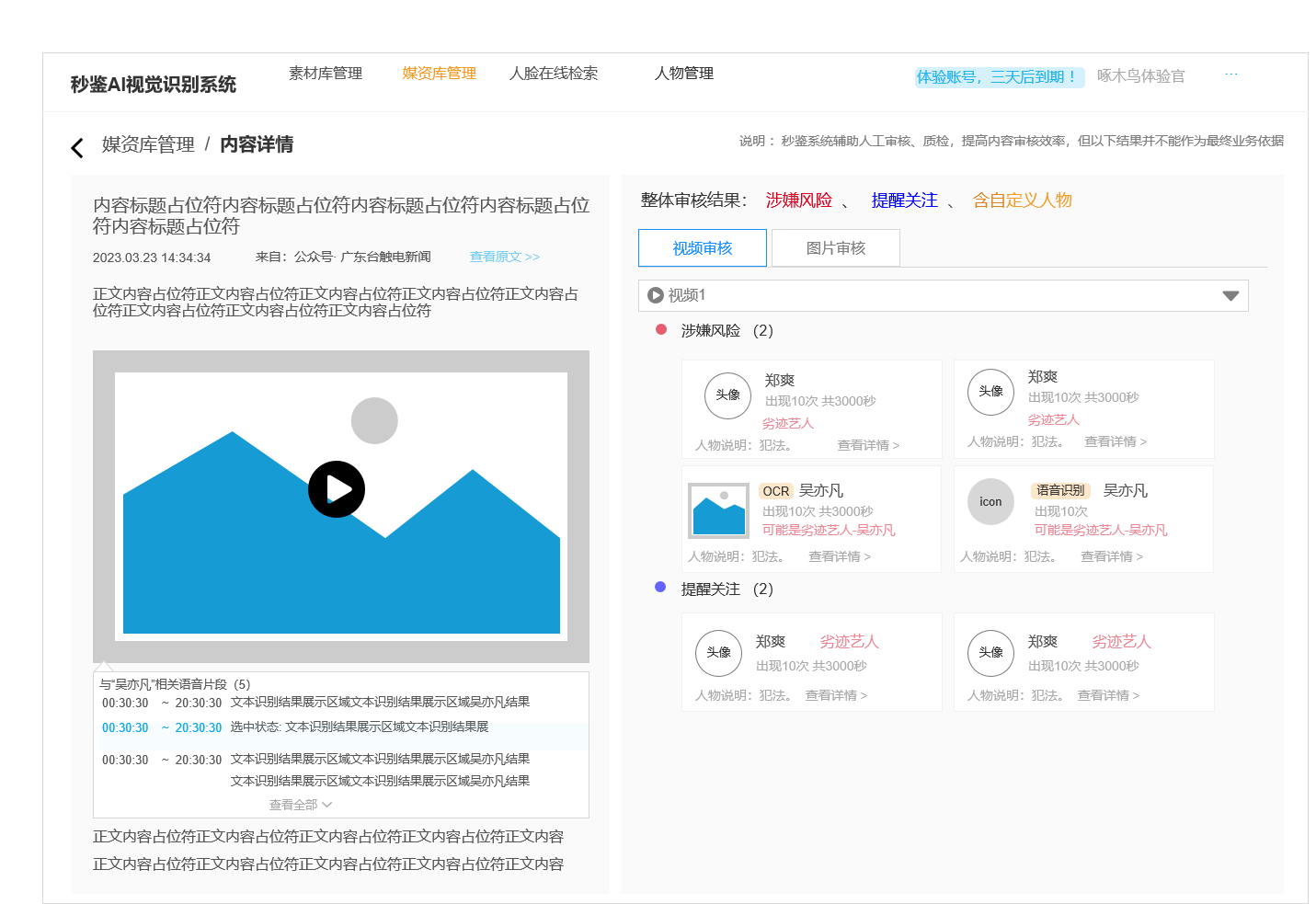Click the trial account expiry notice
The width and height of the screenshot is (1316, 904).
(x=1000, y=77)
